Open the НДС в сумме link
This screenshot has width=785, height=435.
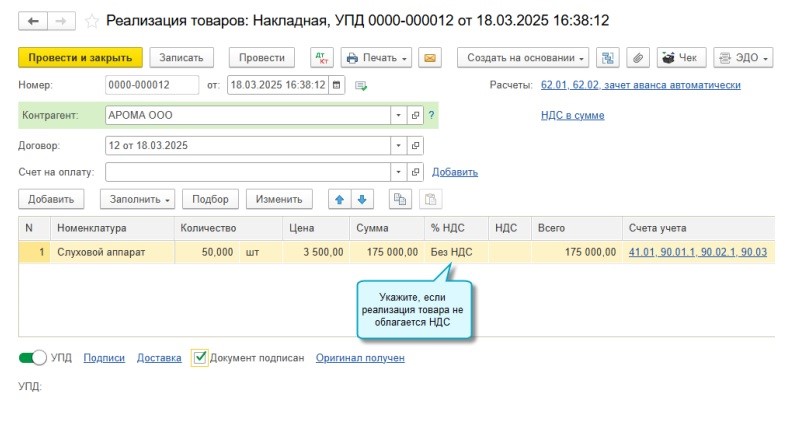(x=572, y=115)
